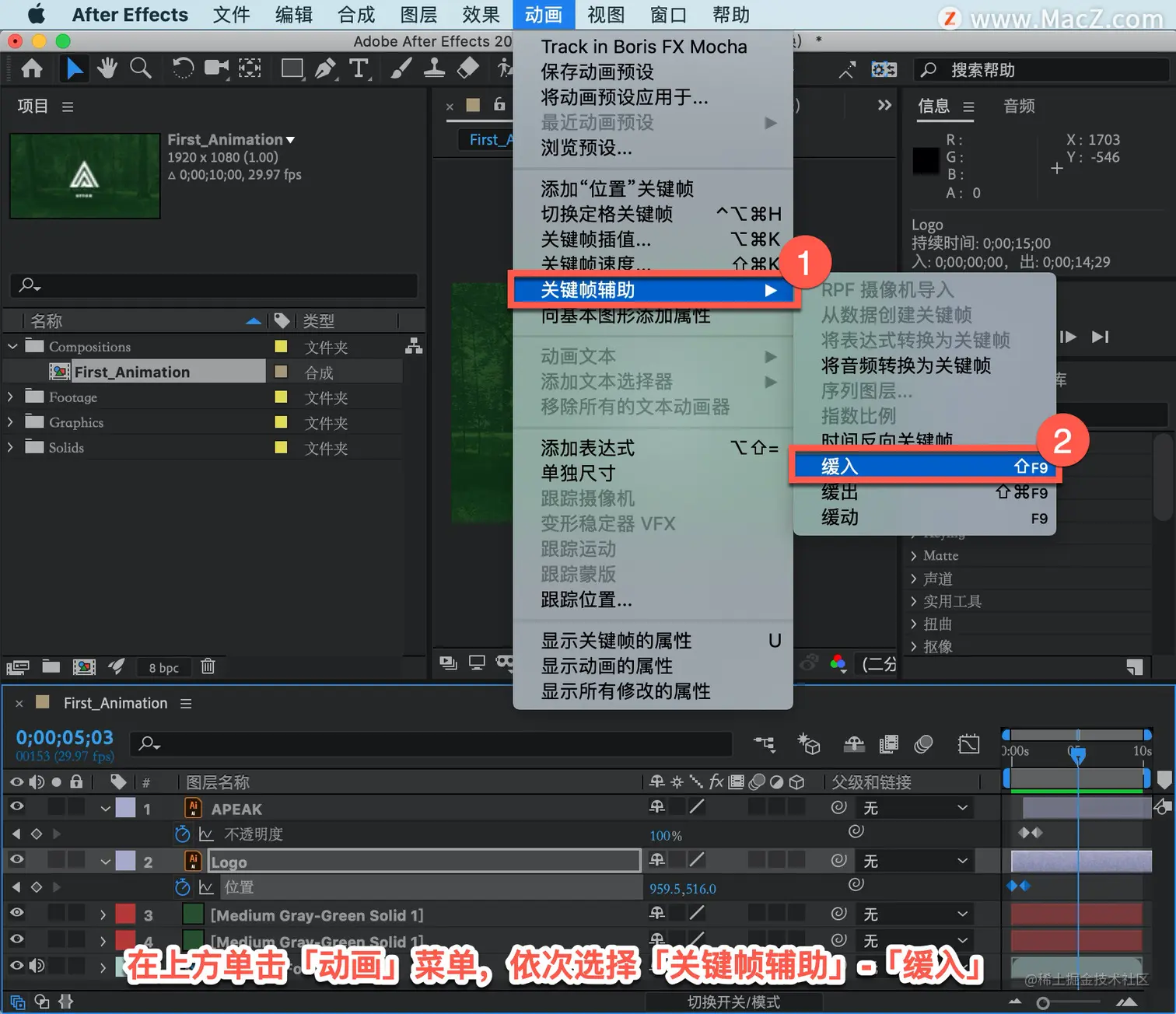Screen dimensions: 1176x1014
Task: Collapse the APEAK layer properties
Action: pos(105,809)
